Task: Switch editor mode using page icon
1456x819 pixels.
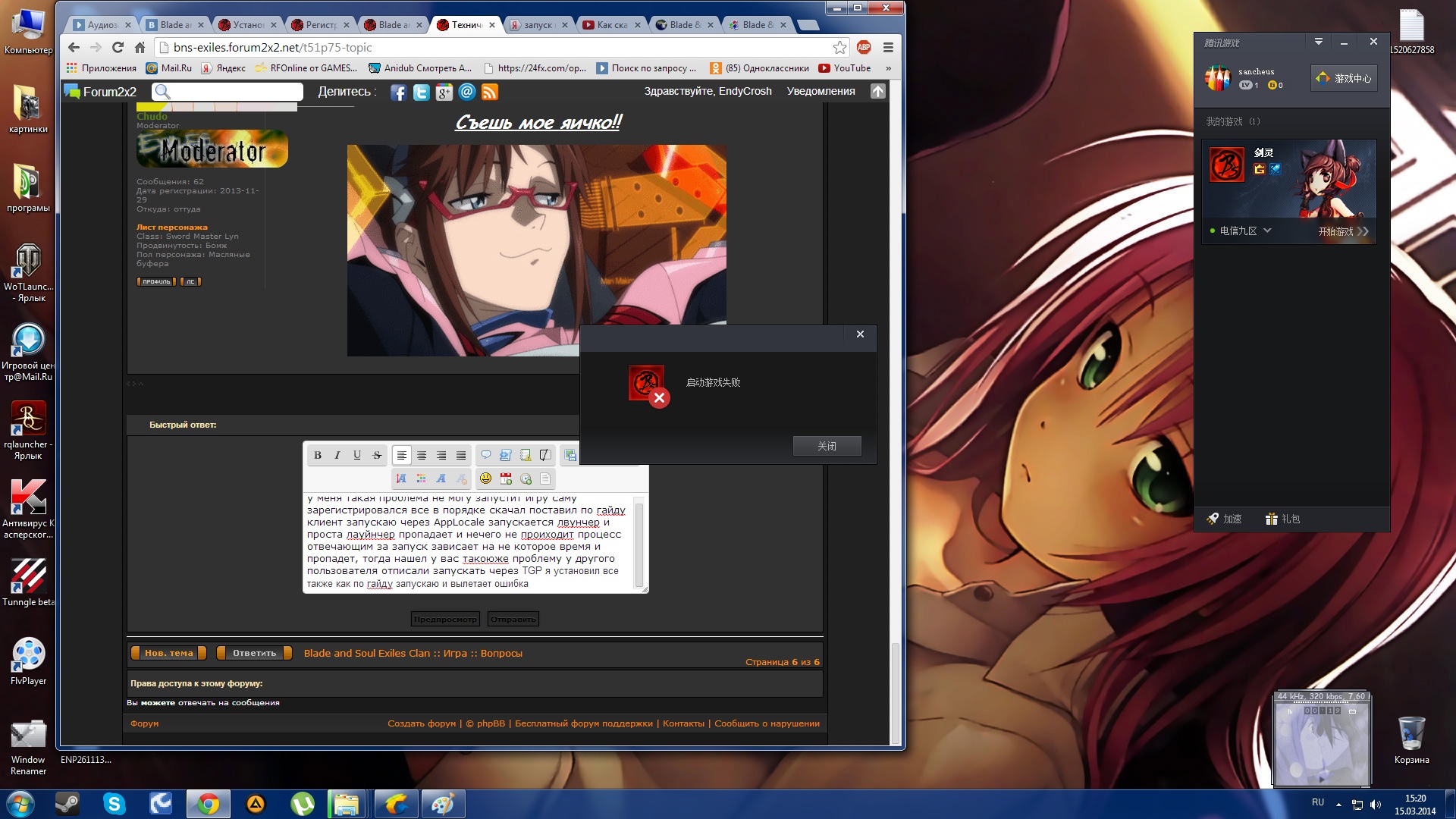Action: coord(545,479)
